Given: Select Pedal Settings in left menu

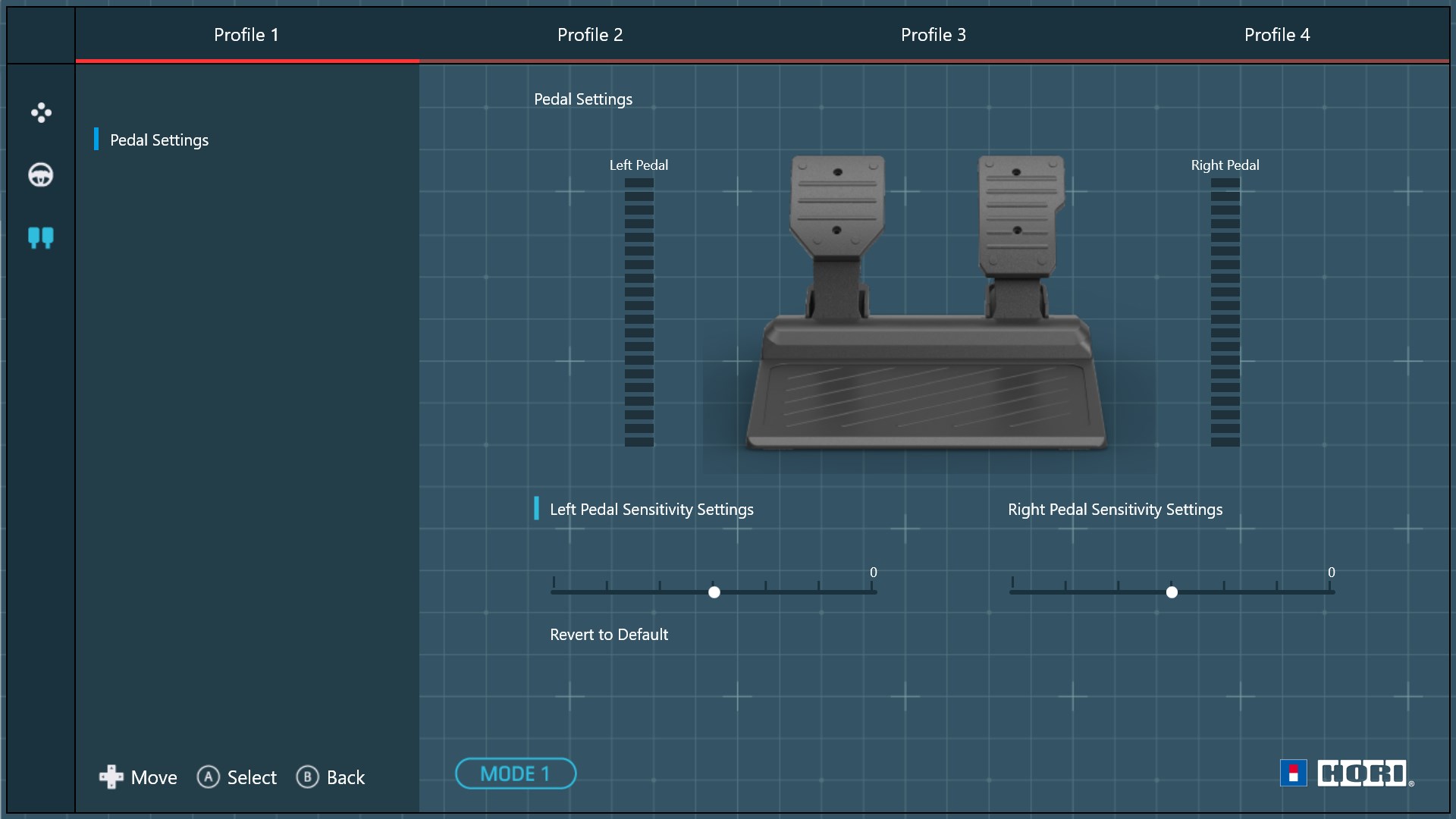Looking at the screenshot, I should click(159, 140).
